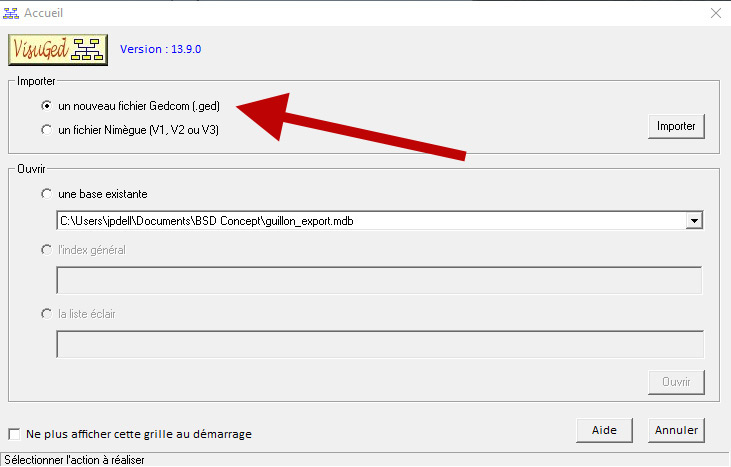The image size is (731, 467).
Task: Click the Accueil title bar app icon
Action: 11,13
